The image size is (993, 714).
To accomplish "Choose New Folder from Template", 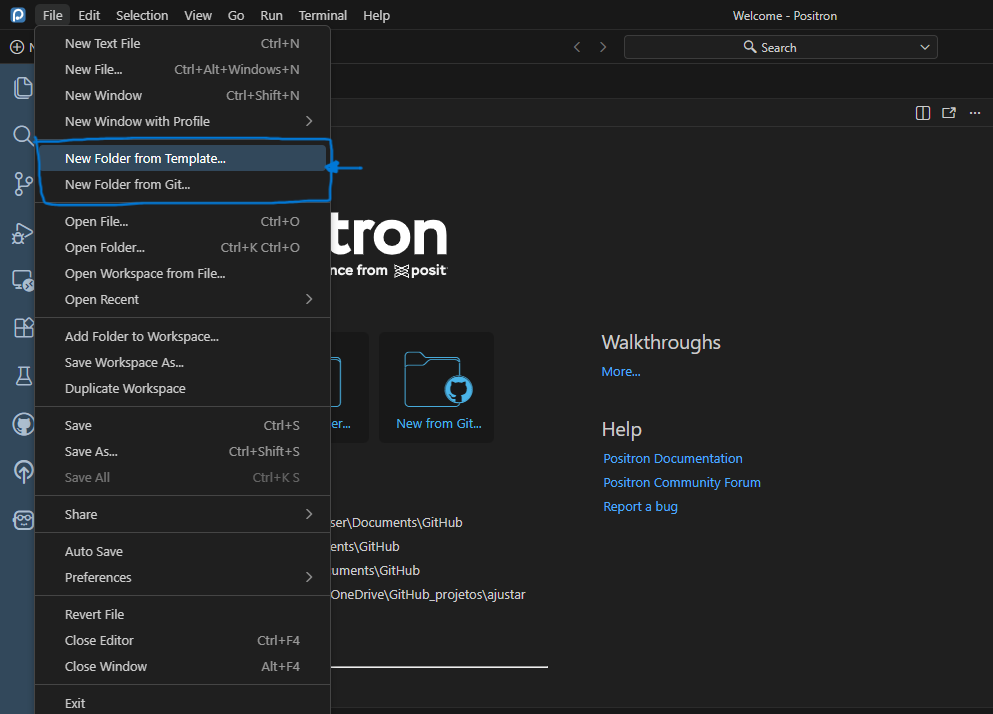I will (x=145, y=158).
